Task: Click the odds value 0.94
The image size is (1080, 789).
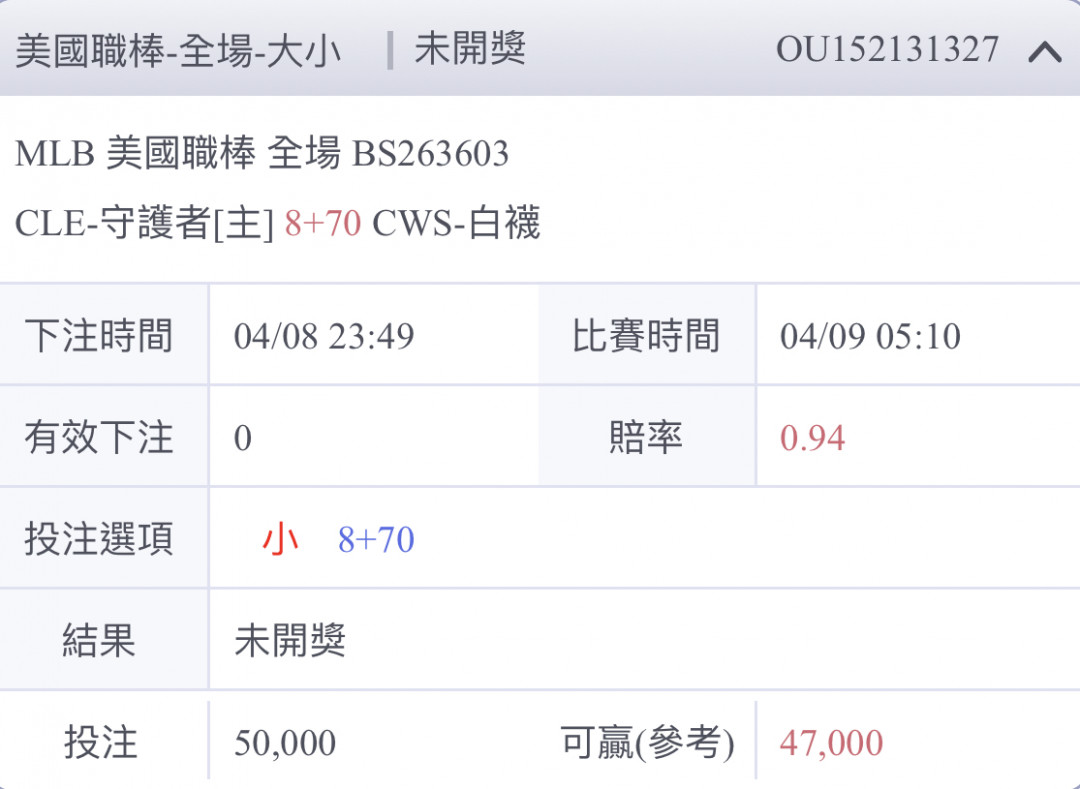Action: pos(812,438)
